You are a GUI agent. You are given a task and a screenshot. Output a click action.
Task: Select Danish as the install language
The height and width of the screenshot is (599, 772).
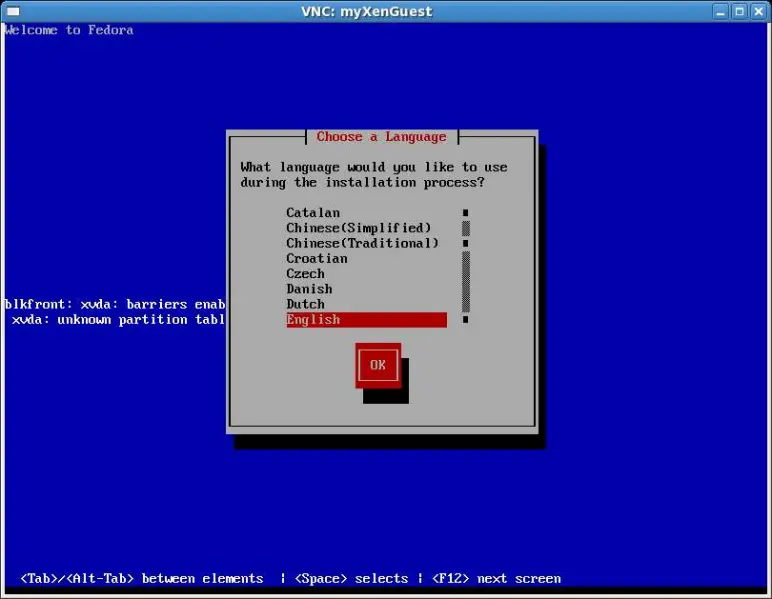tap(309, 289)
